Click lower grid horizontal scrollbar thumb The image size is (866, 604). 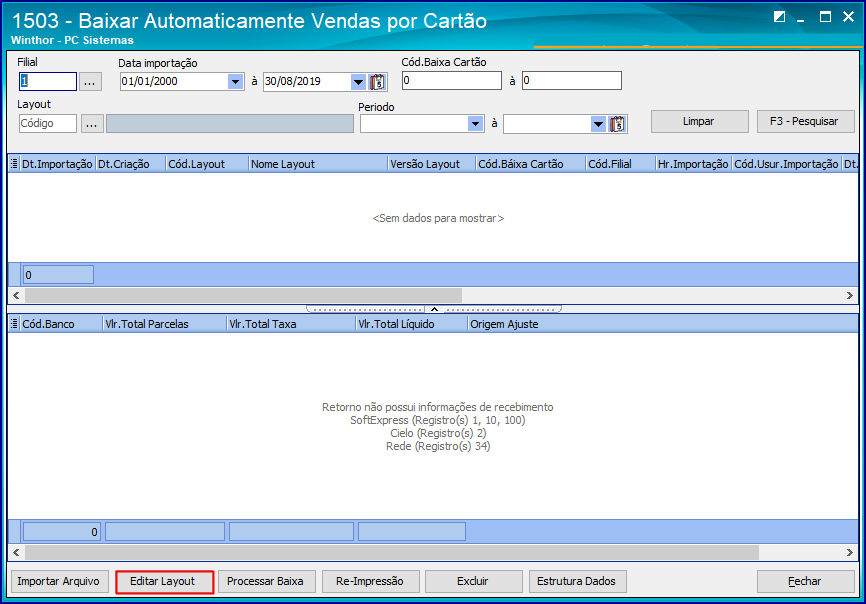tap(392, 552)
